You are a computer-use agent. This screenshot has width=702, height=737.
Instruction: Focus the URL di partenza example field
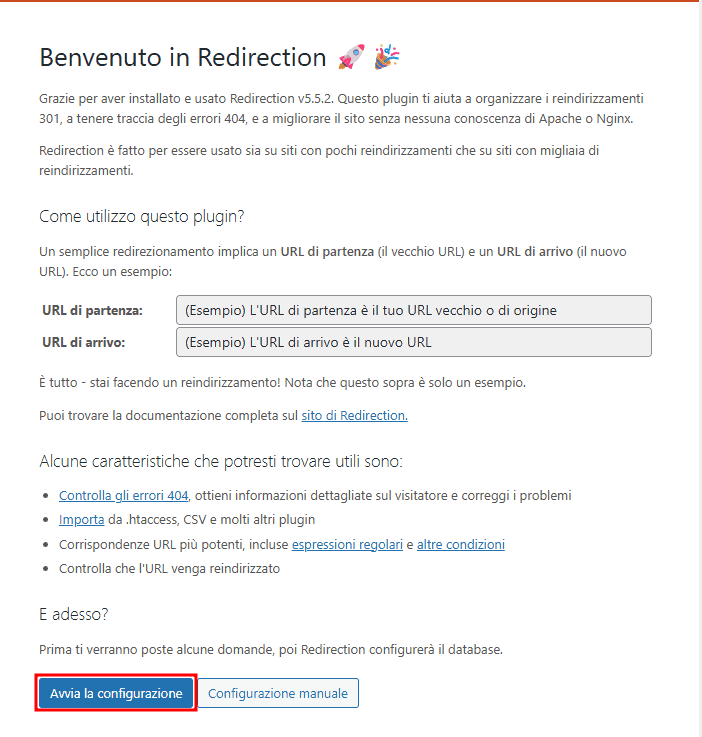pyautogui.click(x=413, y=310)
